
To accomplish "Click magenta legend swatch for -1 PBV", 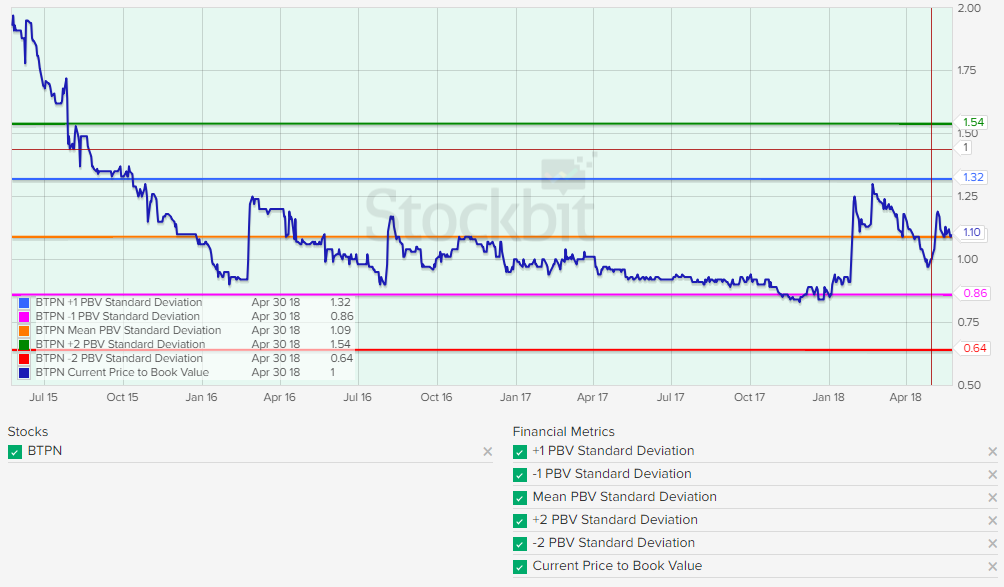I will (x=24, y=317).
